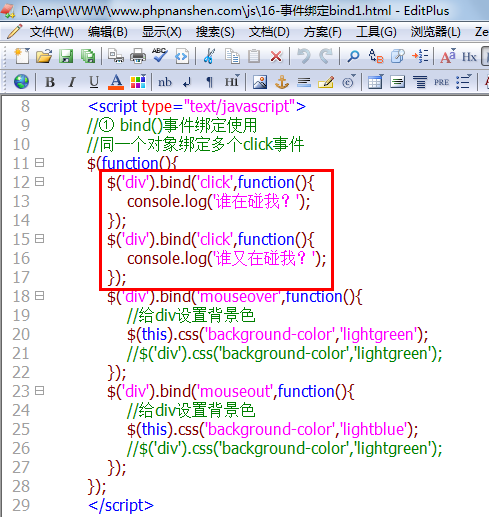Open the 方案(F) menu
The width and height of the screenshot is (489, 517).
[323, 32]
